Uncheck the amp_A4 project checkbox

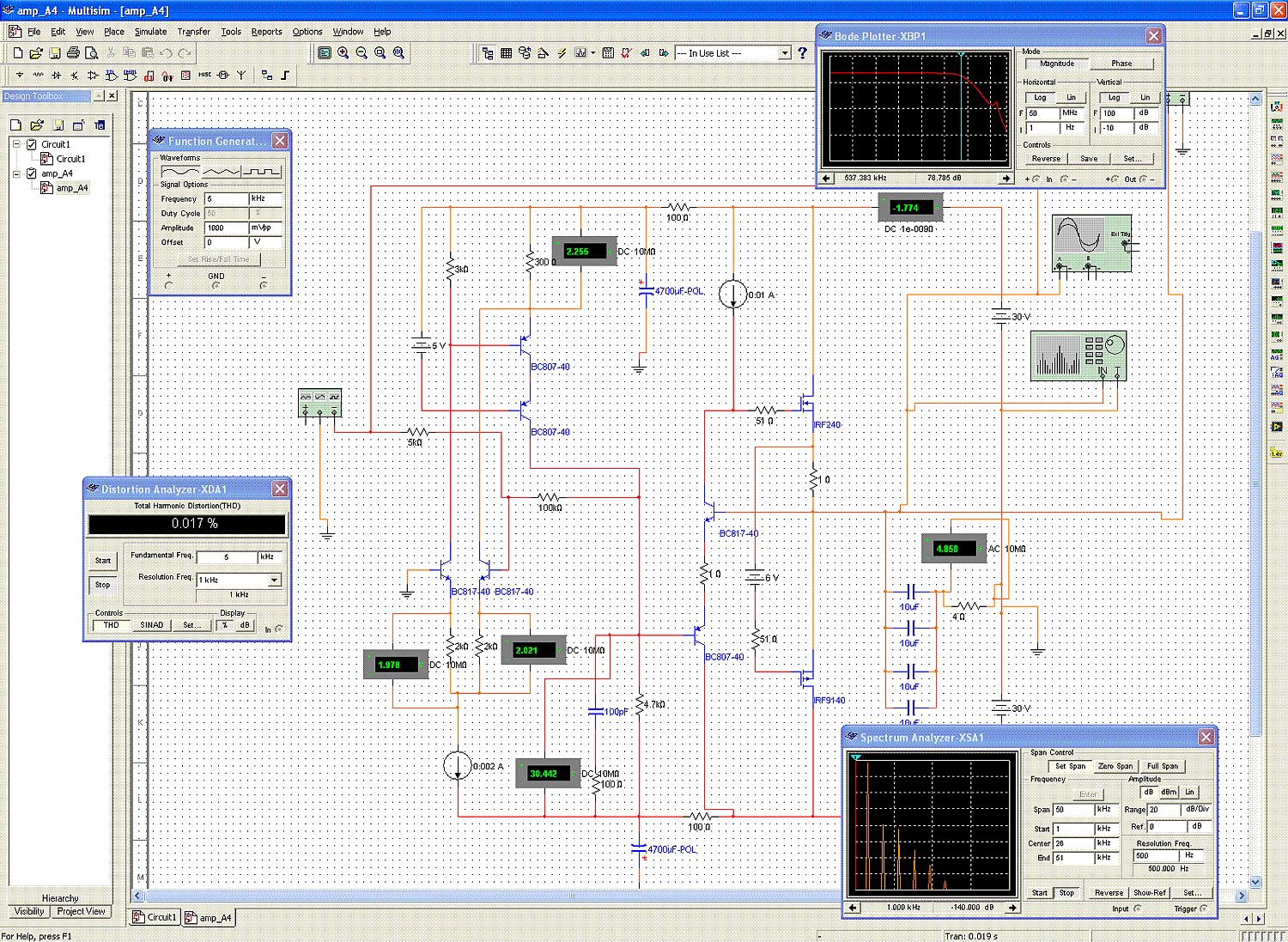tap(32, 173)
